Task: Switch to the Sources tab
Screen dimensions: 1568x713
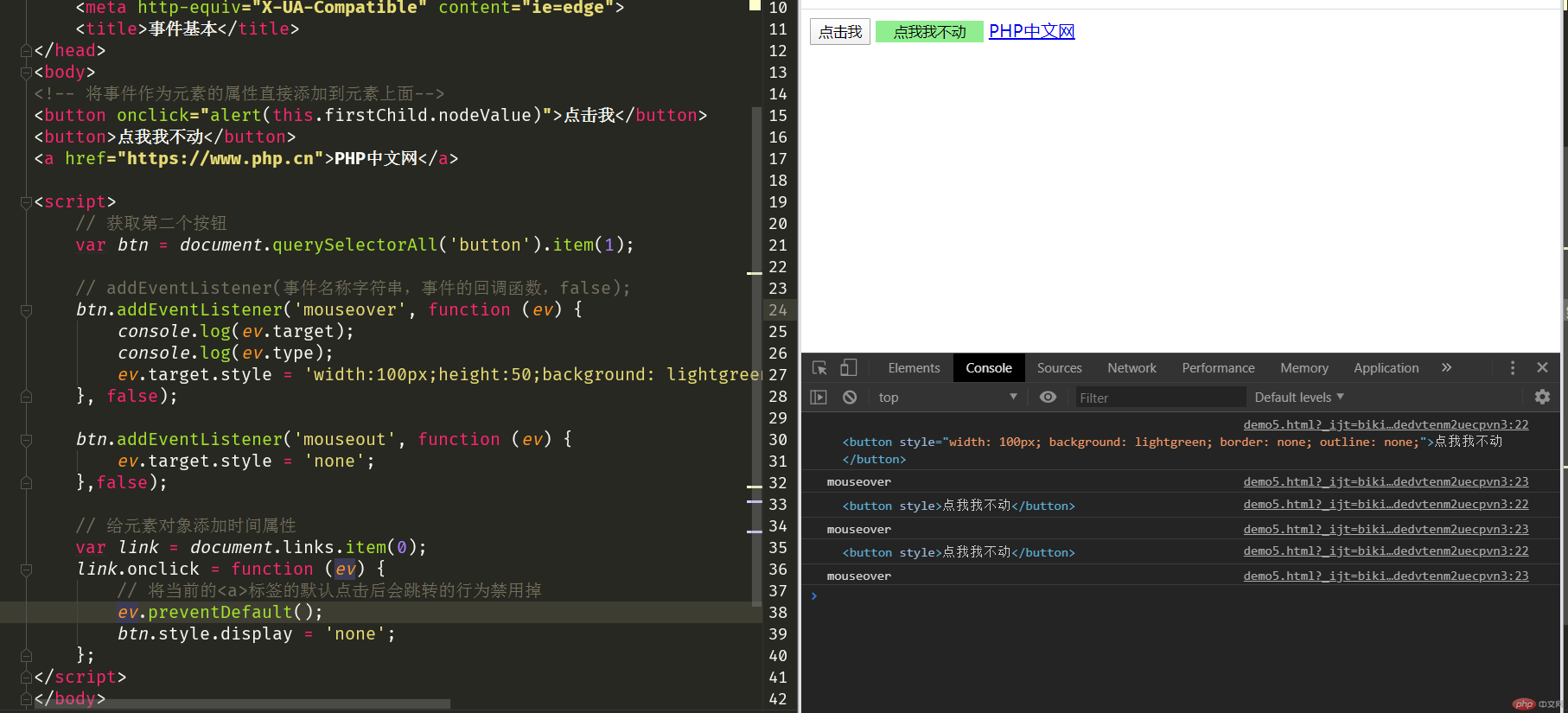Action: pos(1060,368)
